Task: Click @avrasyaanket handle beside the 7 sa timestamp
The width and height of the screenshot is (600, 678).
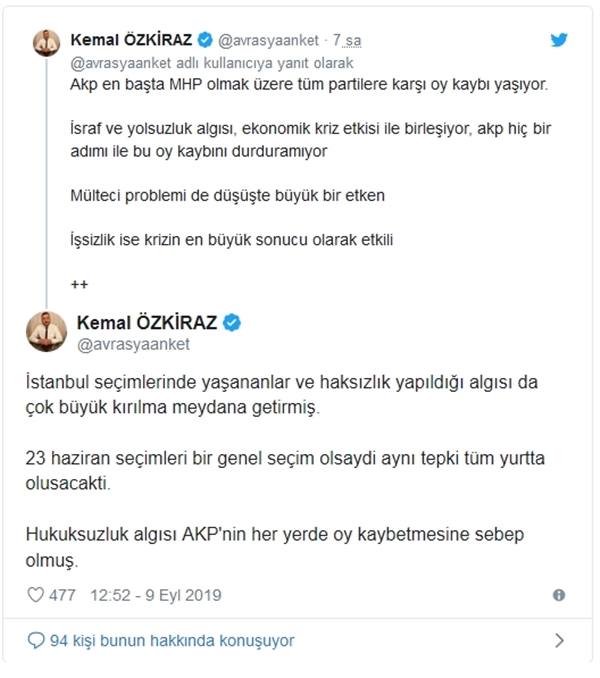Action: point(267,40)
